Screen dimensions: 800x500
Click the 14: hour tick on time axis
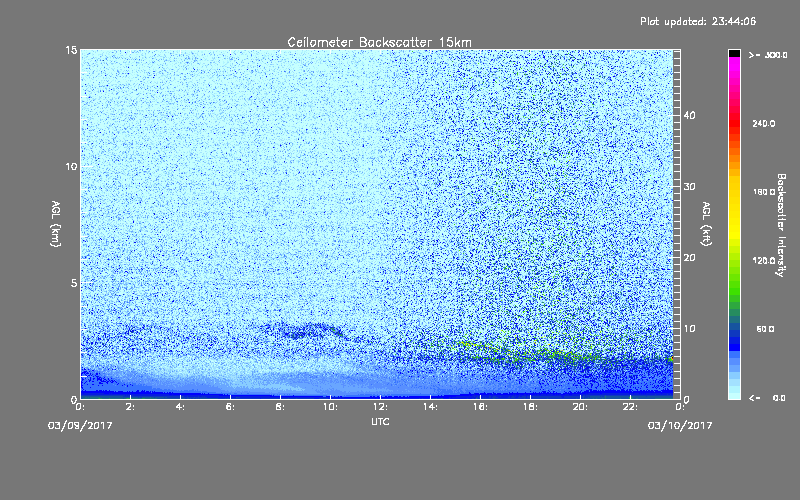[431, 407]
